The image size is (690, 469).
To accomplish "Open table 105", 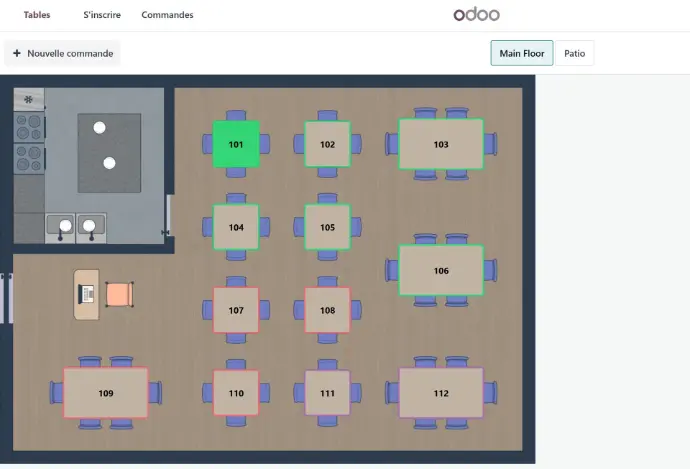I will tap(327, 227).
